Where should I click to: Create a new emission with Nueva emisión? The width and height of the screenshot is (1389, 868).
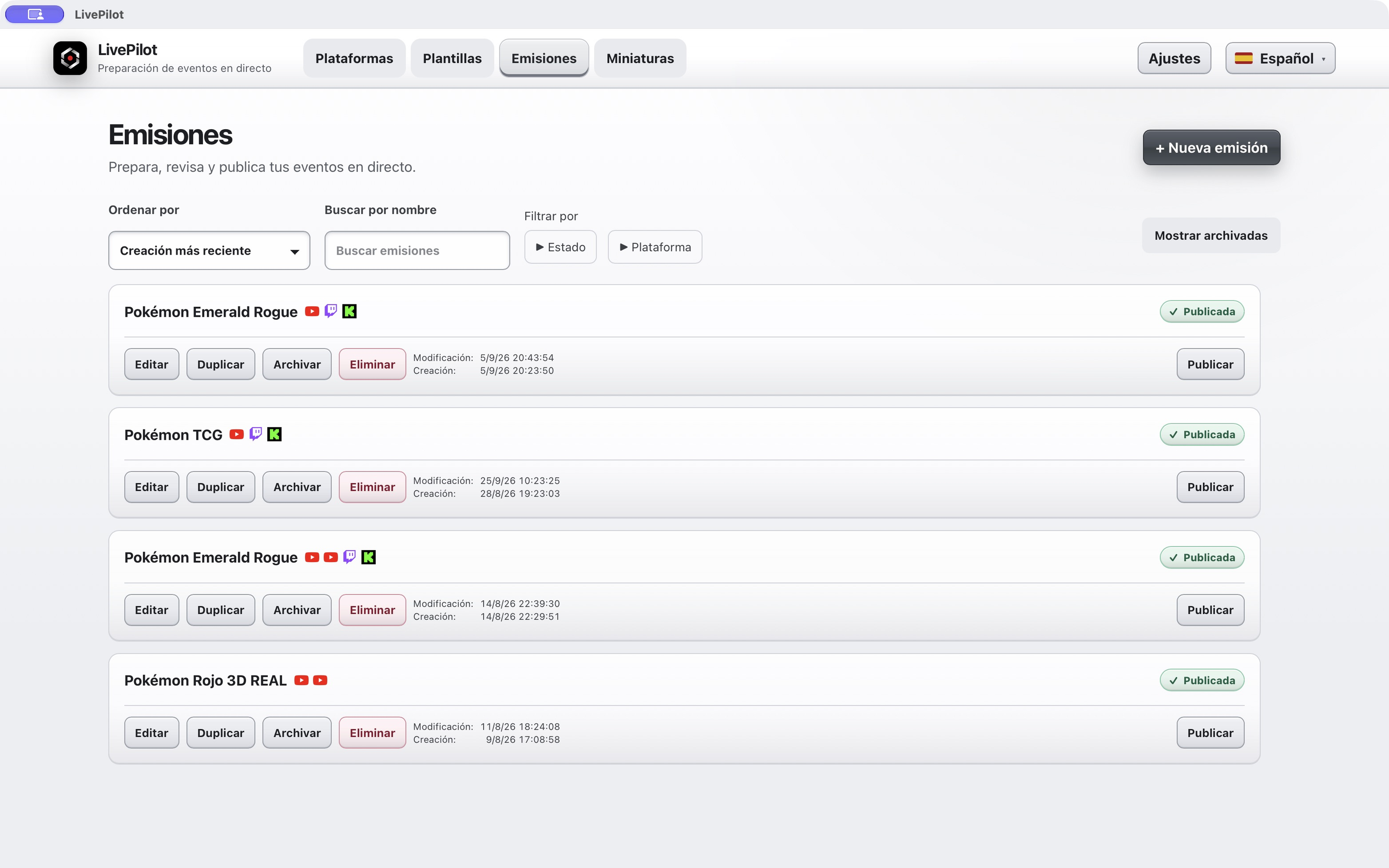(x=1212, y=148)
